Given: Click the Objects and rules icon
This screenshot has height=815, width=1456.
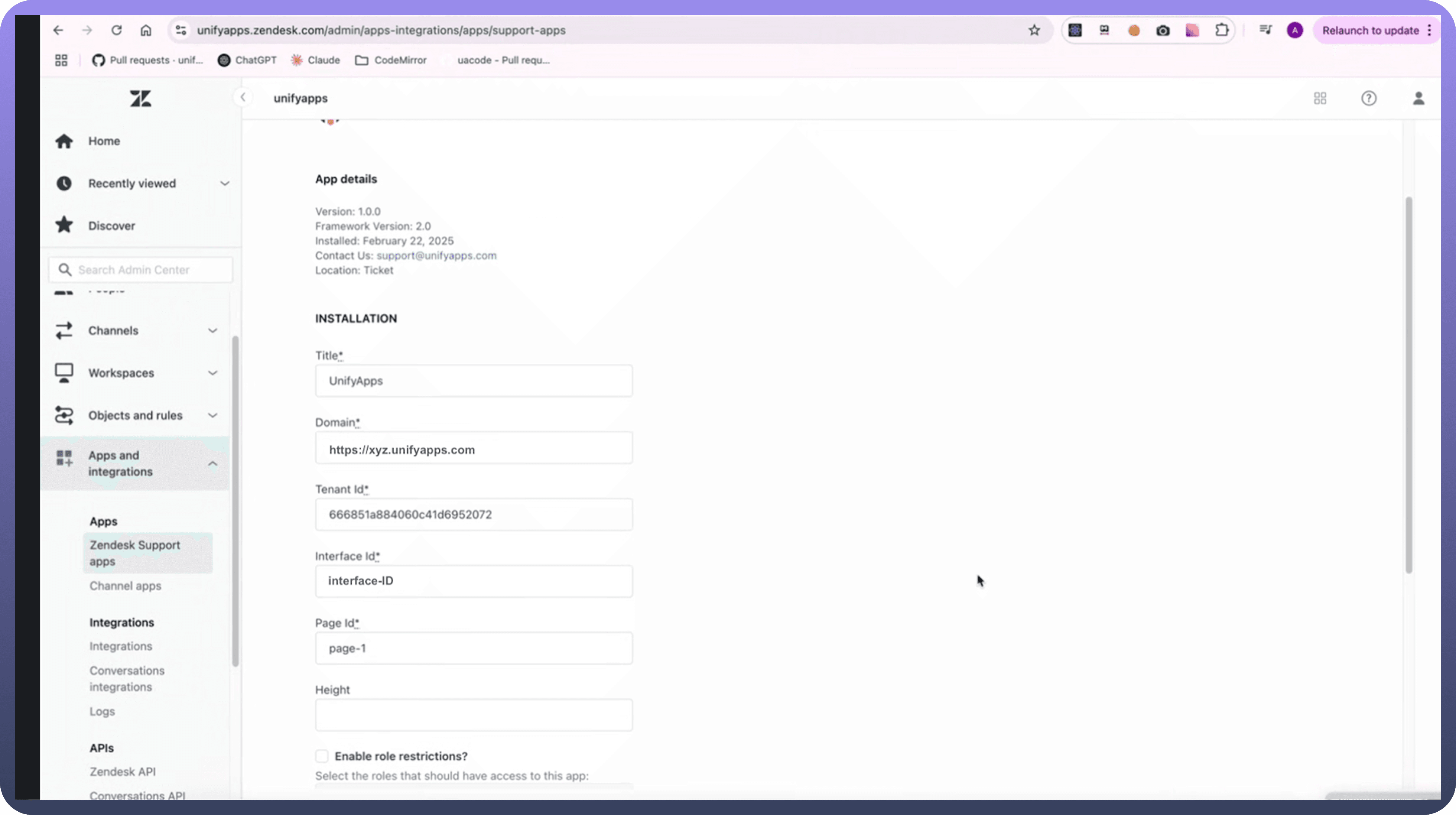Looking at the screenshot, I should (64, 415).
